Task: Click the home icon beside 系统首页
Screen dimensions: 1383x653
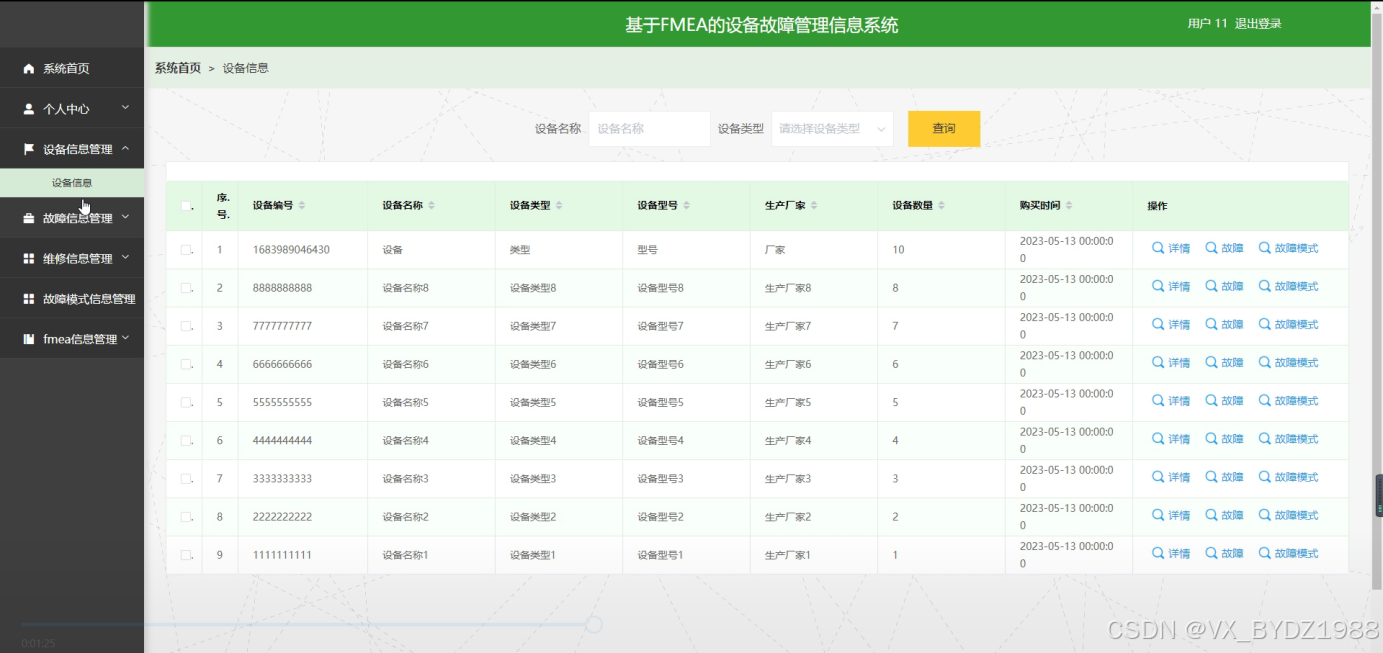Action: pyautogui.click(x=29, y=69)
